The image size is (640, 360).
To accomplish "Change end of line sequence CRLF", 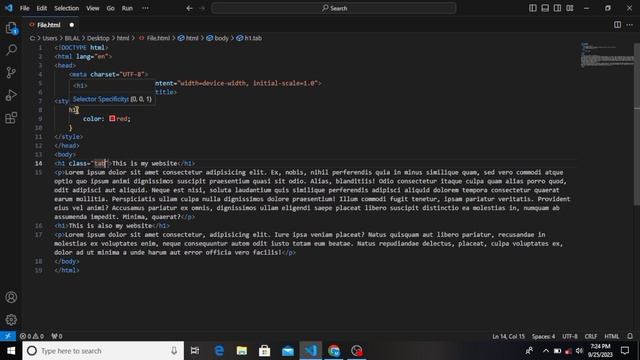I will pos(591,336).
